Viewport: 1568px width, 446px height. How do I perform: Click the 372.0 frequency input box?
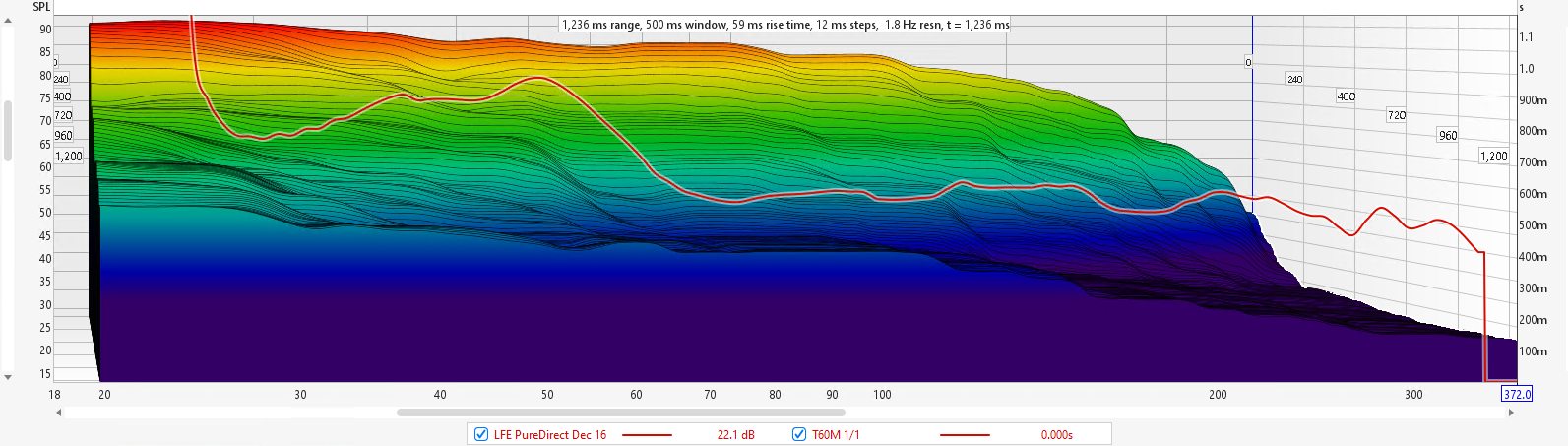[x=1517, y=394]
